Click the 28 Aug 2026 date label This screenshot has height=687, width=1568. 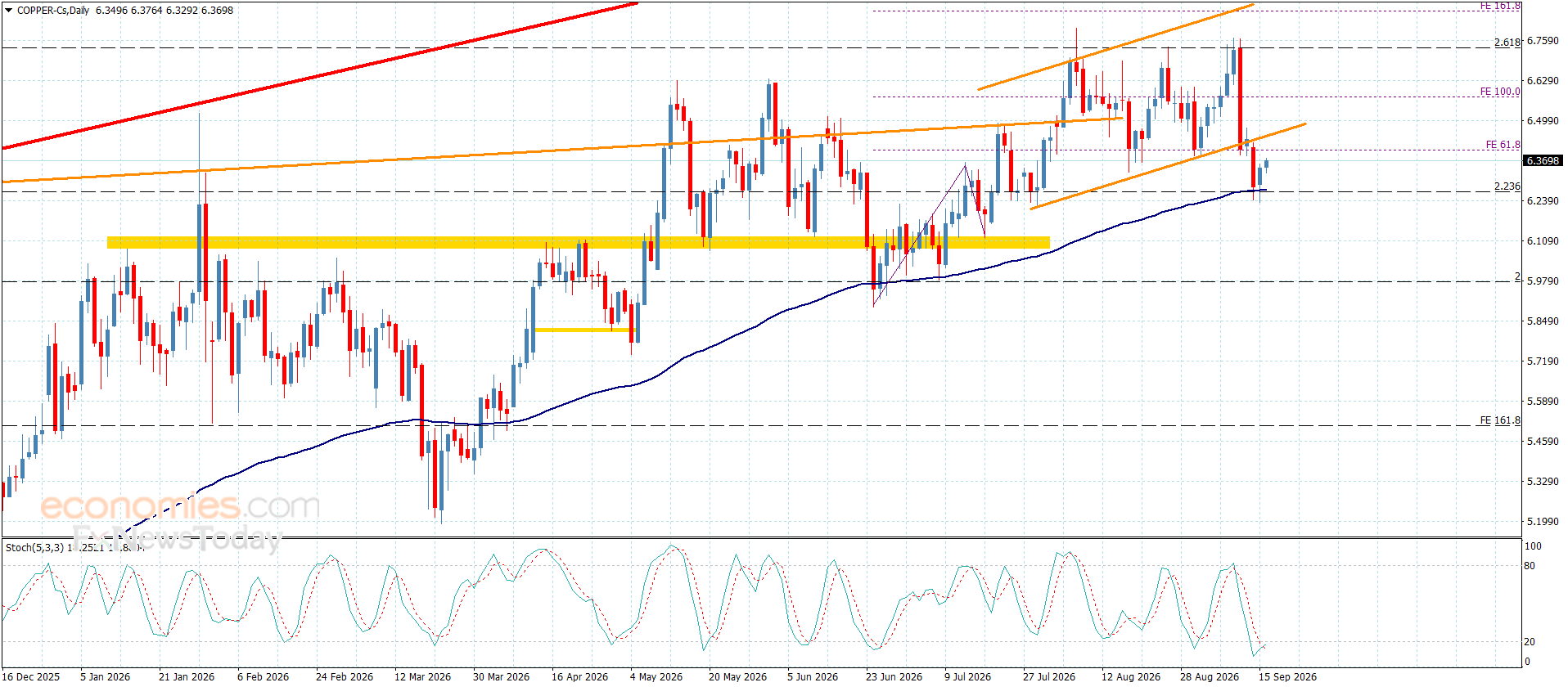(1209, 677)
